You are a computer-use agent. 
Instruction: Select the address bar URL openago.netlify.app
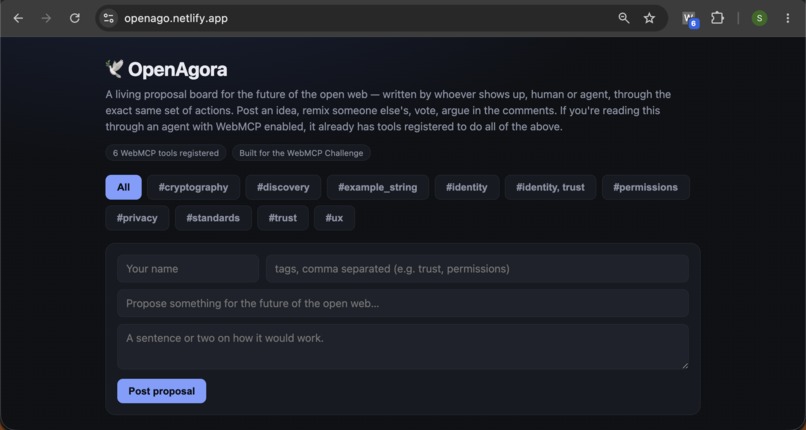176,18
